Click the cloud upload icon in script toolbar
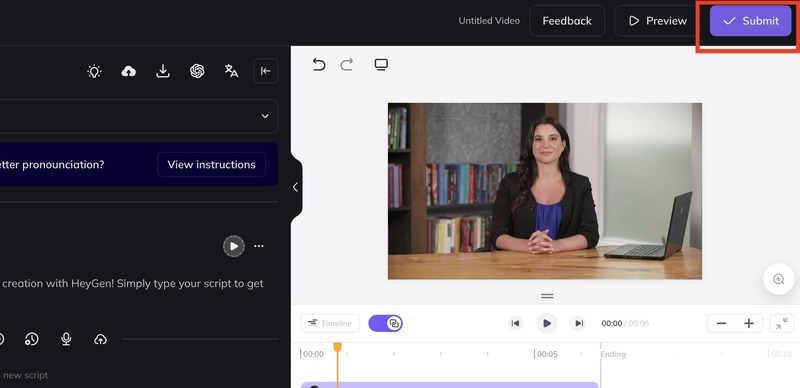 pos(129,71)
